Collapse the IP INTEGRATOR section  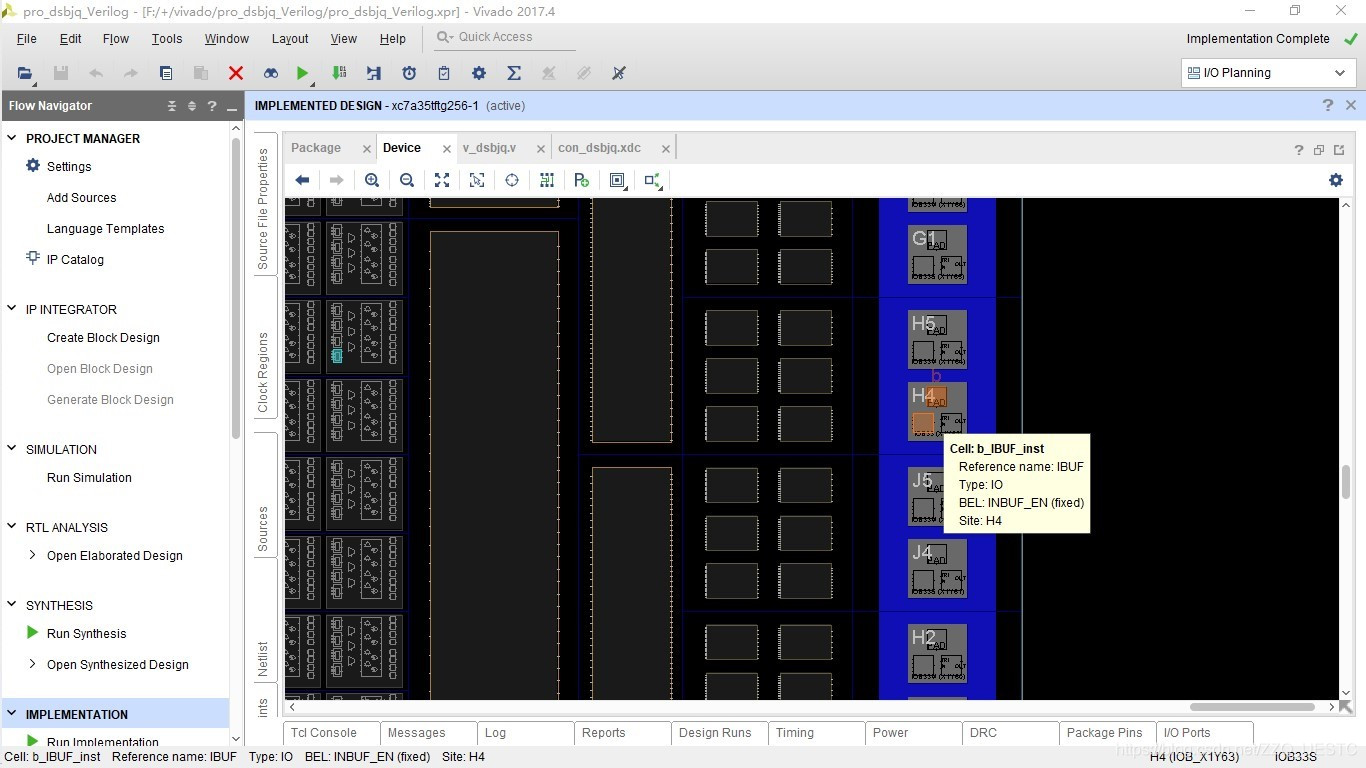click(12, 309)
